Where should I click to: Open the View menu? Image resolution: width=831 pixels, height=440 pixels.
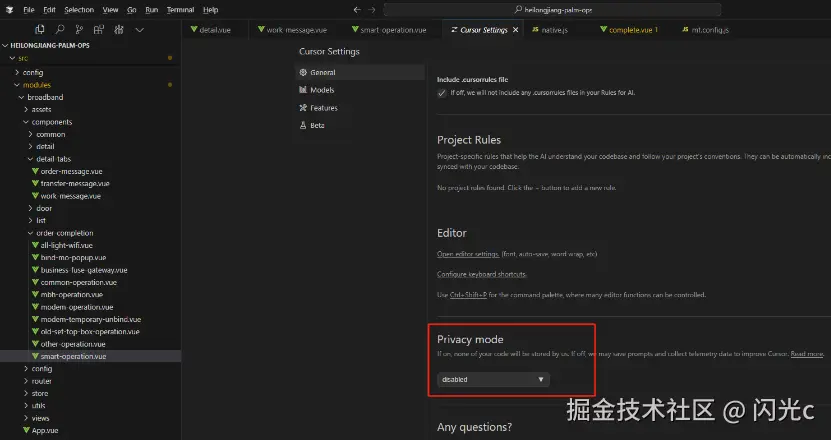coord(110,10)
